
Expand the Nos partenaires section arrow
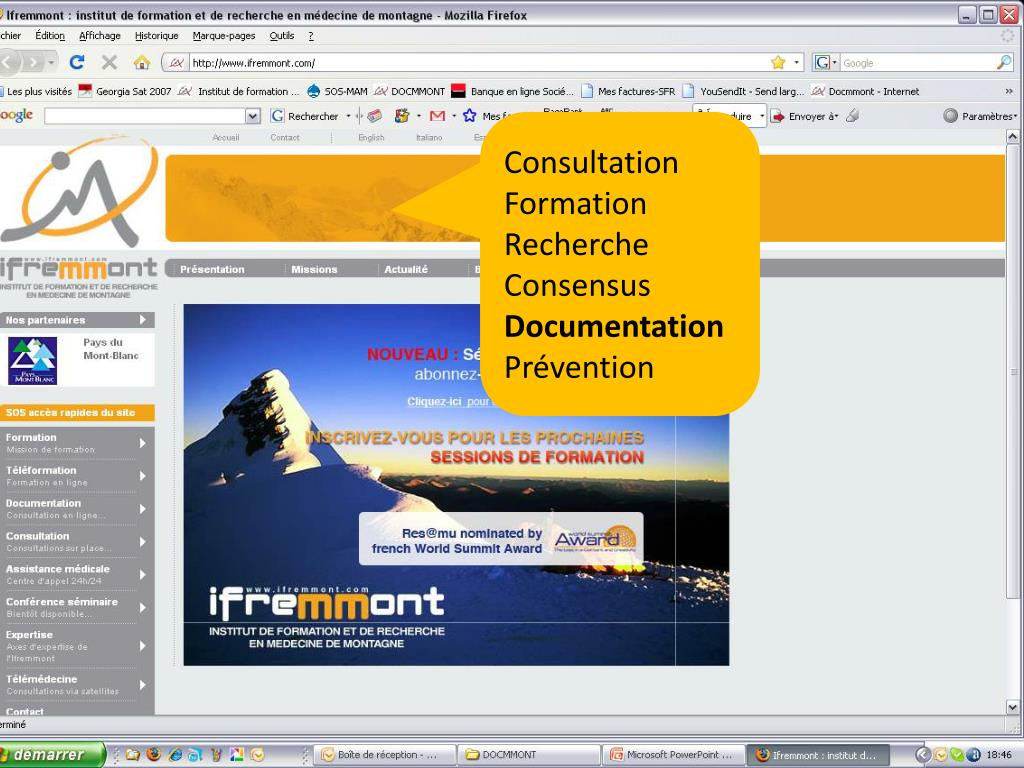[x=143, y=319]
